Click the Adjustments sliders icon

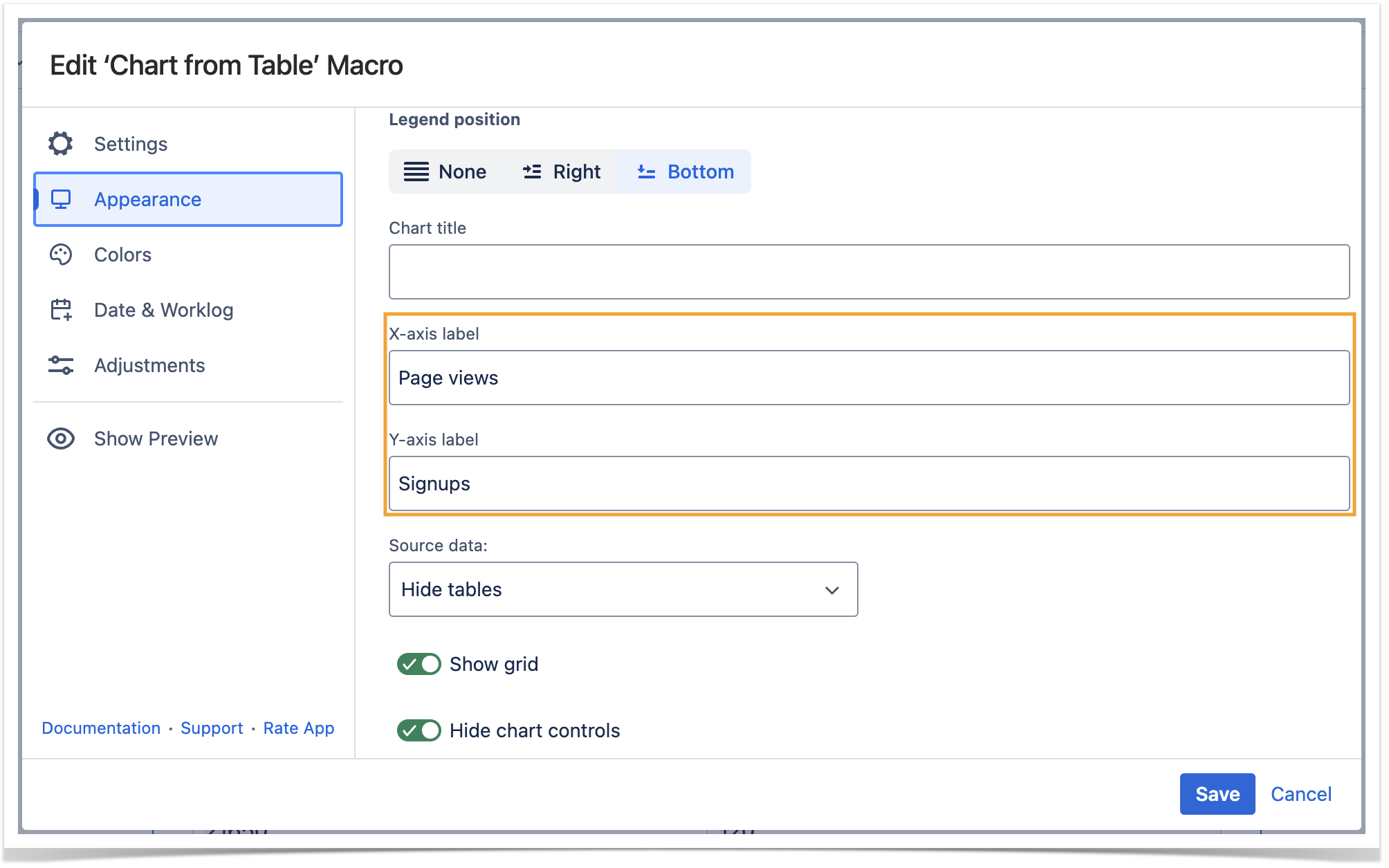(61, 365)
